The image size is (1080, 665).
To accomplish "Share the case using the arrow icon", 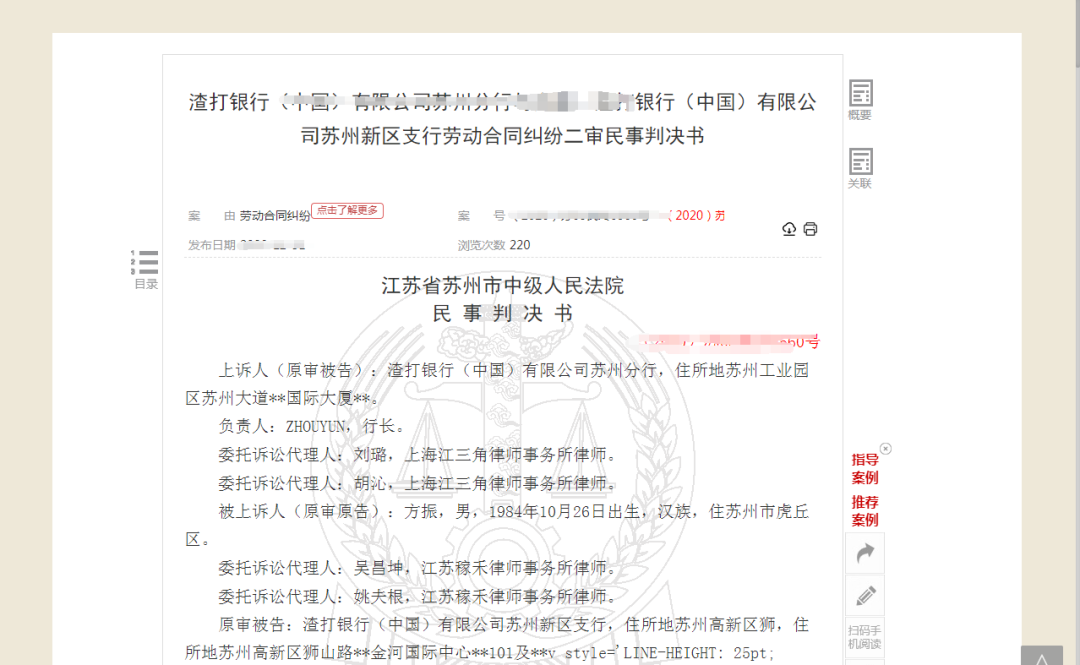I will click(864, 552).
